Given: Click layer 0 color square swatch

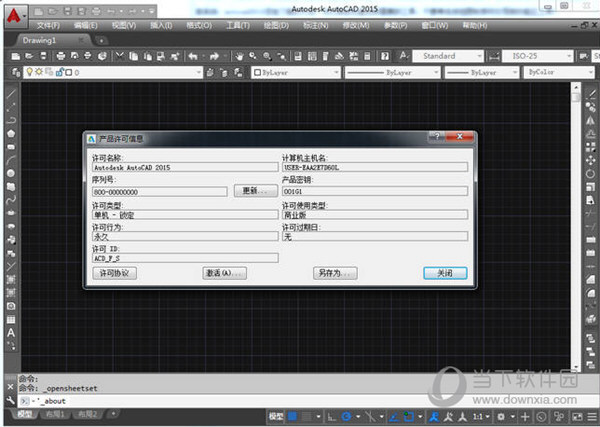Looking at the screenshot, I should 68,72.
